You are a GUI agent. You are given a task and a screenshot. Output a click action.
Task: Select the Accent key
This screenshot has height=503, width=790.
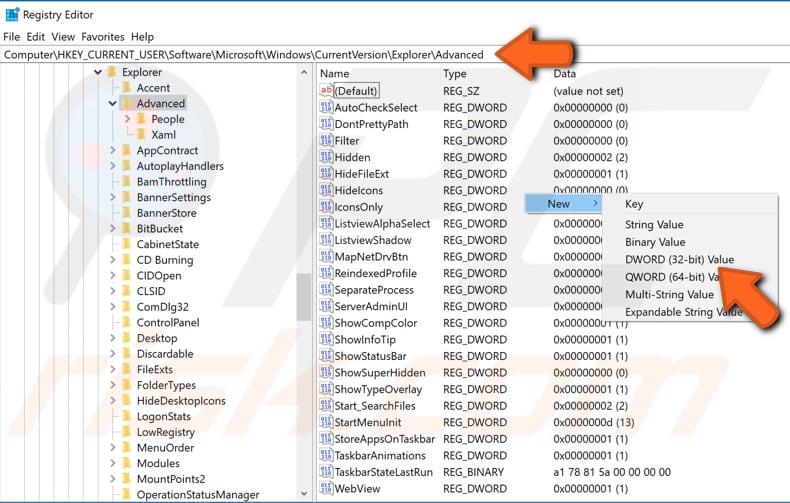[153, 88]
